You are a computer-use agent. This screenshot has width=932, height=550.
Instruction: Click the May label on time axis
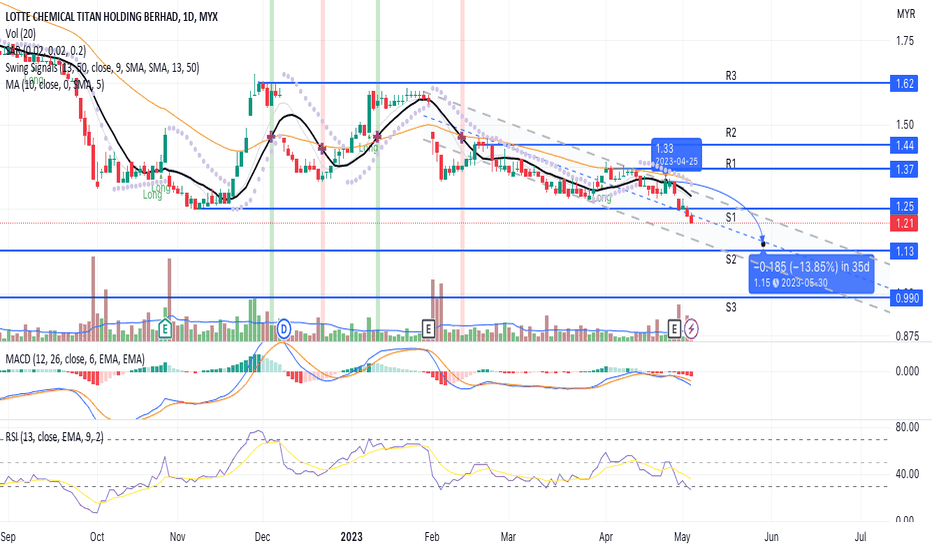click(682, 536)
